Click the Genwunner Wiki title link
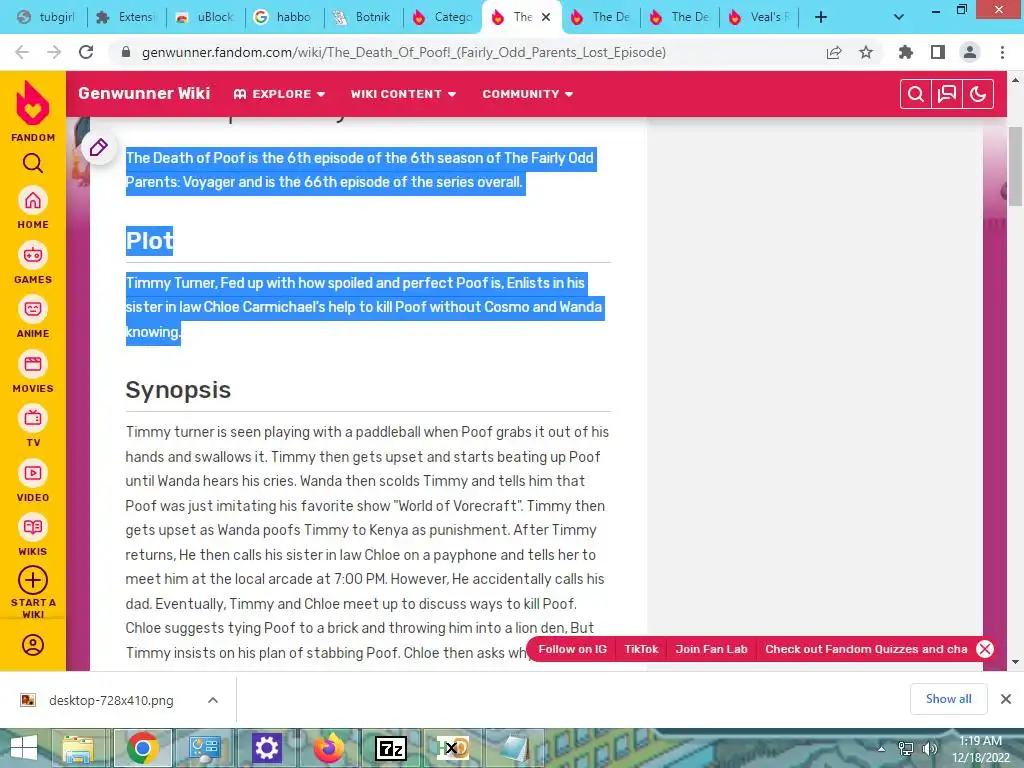Image resolution: width=1024 pixels, height=768 pixels. click(x=144, y=93)
